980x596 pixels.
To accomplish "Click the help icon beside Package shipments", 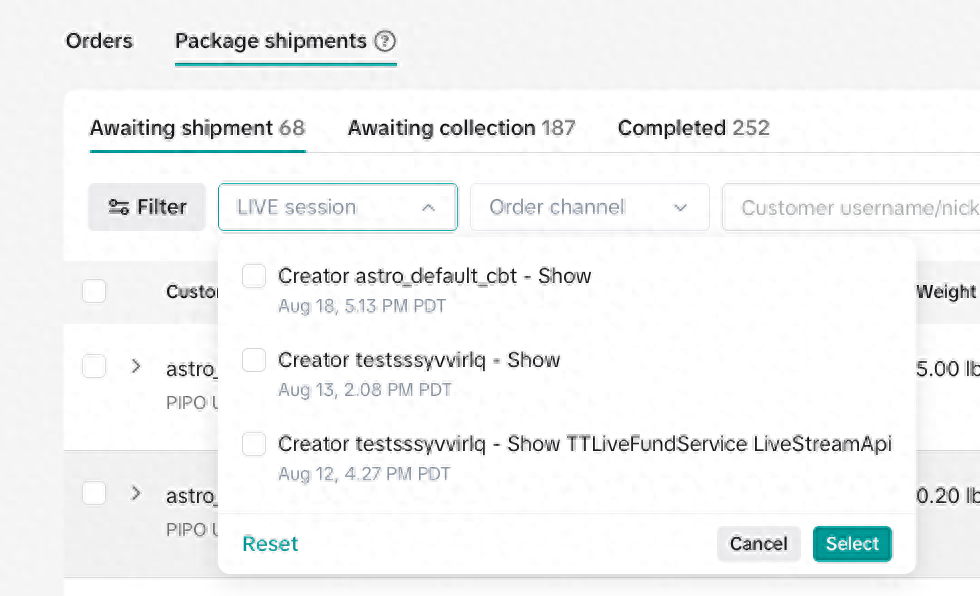I will point(385,41).
